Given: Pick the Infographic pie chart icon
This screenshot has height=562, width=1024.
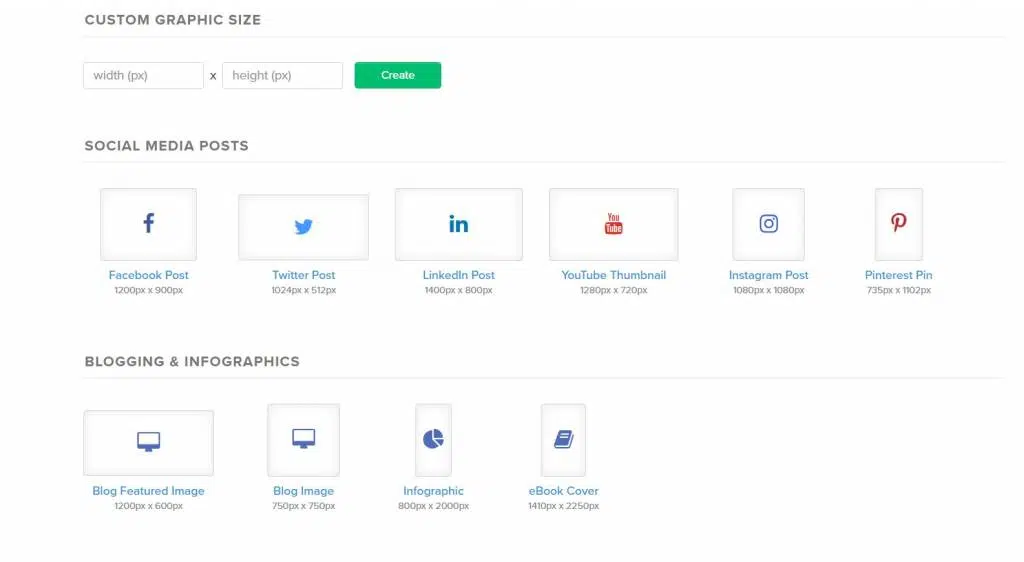Looking at the screenshot, I should tap(433, 440).
